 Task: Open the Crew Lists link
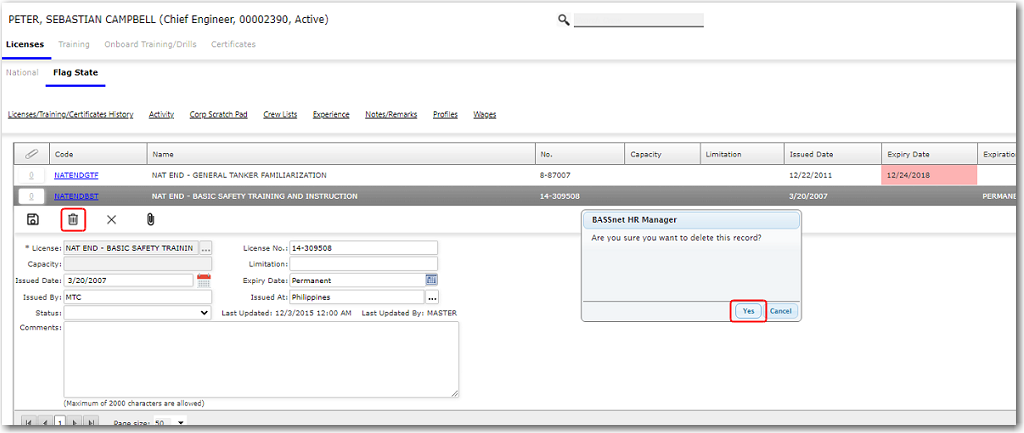[x=280, y=115]
